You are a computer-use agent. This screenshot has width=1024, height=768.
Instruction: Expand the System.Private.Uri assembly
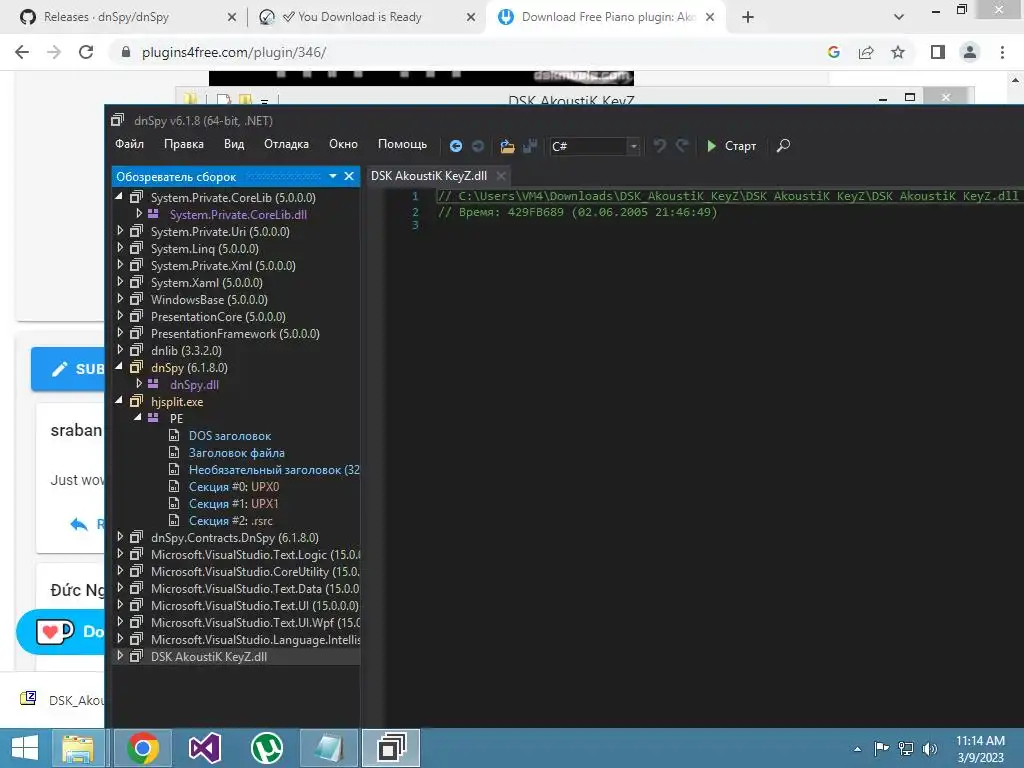tap(120, 231)
